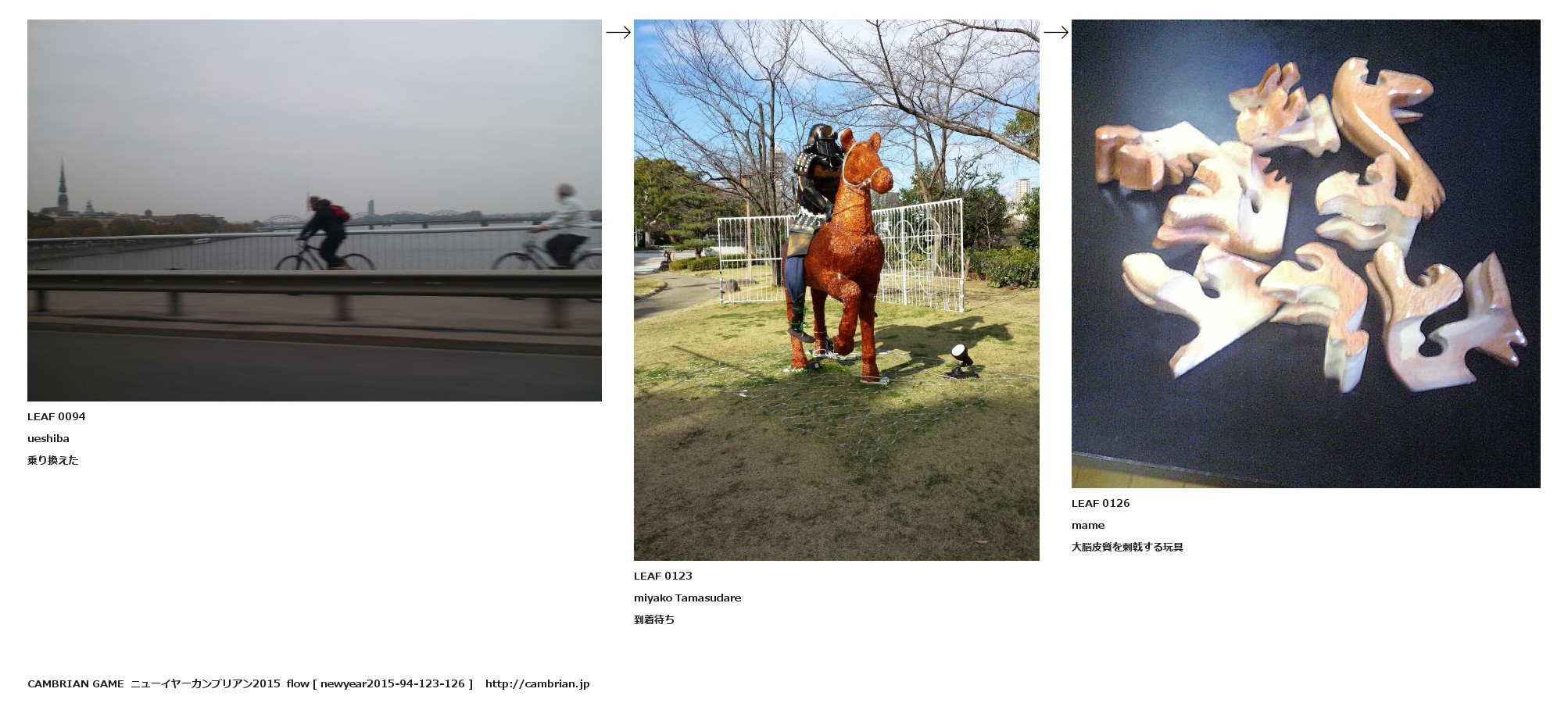
Task: Click the LEAF 0094 label
Action: tap(56, 416)
